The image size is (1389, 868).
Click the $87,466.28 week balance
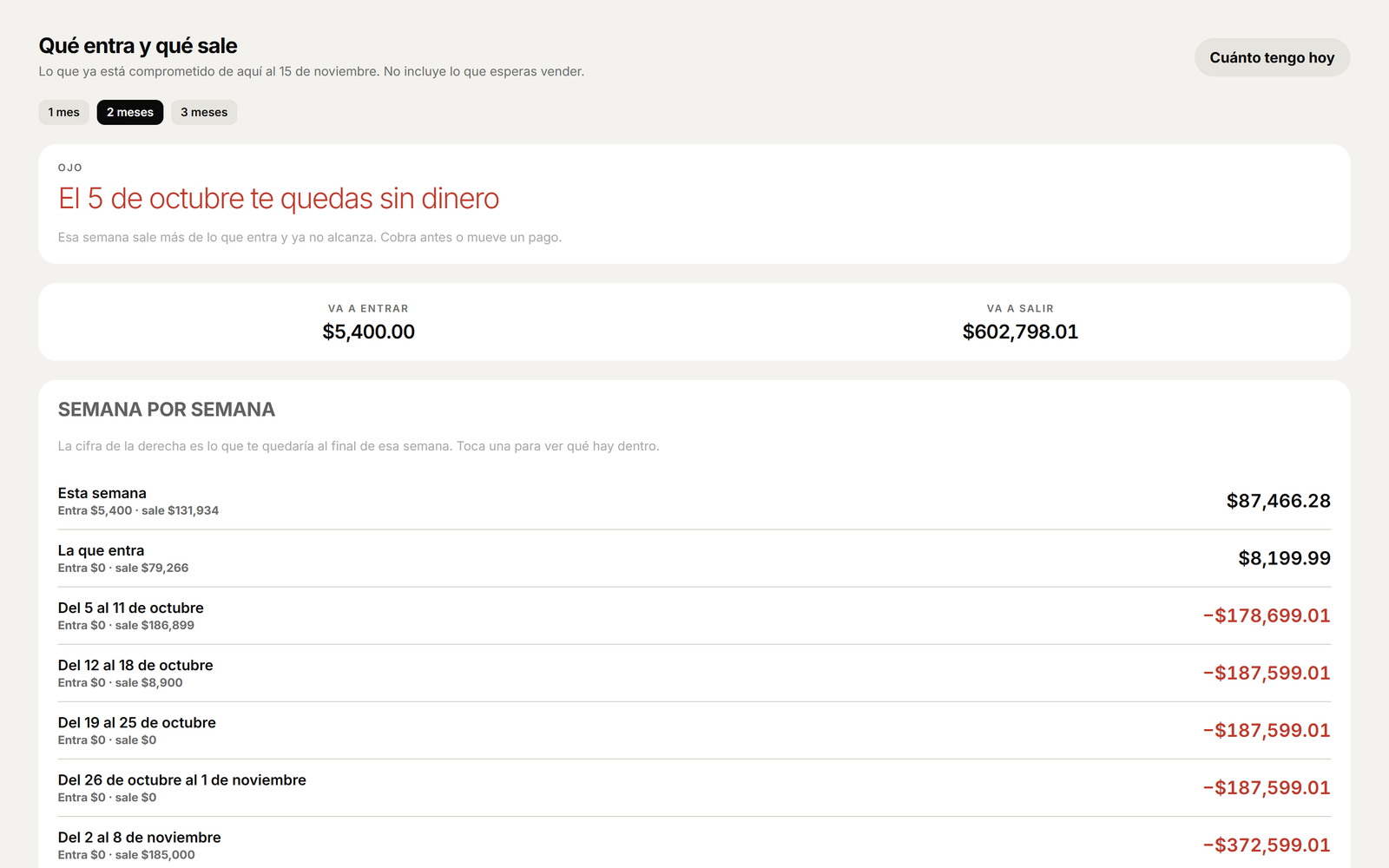1278,501
